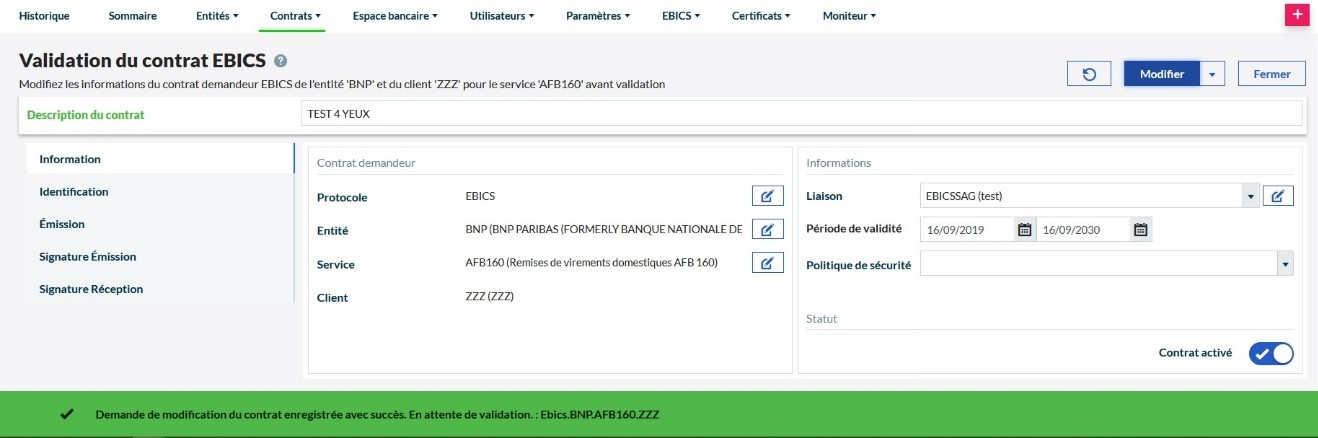Screen dimensions: 1318x438
Task: Click the edit icon next to Protocole
Action: click(x=767, y=197)
